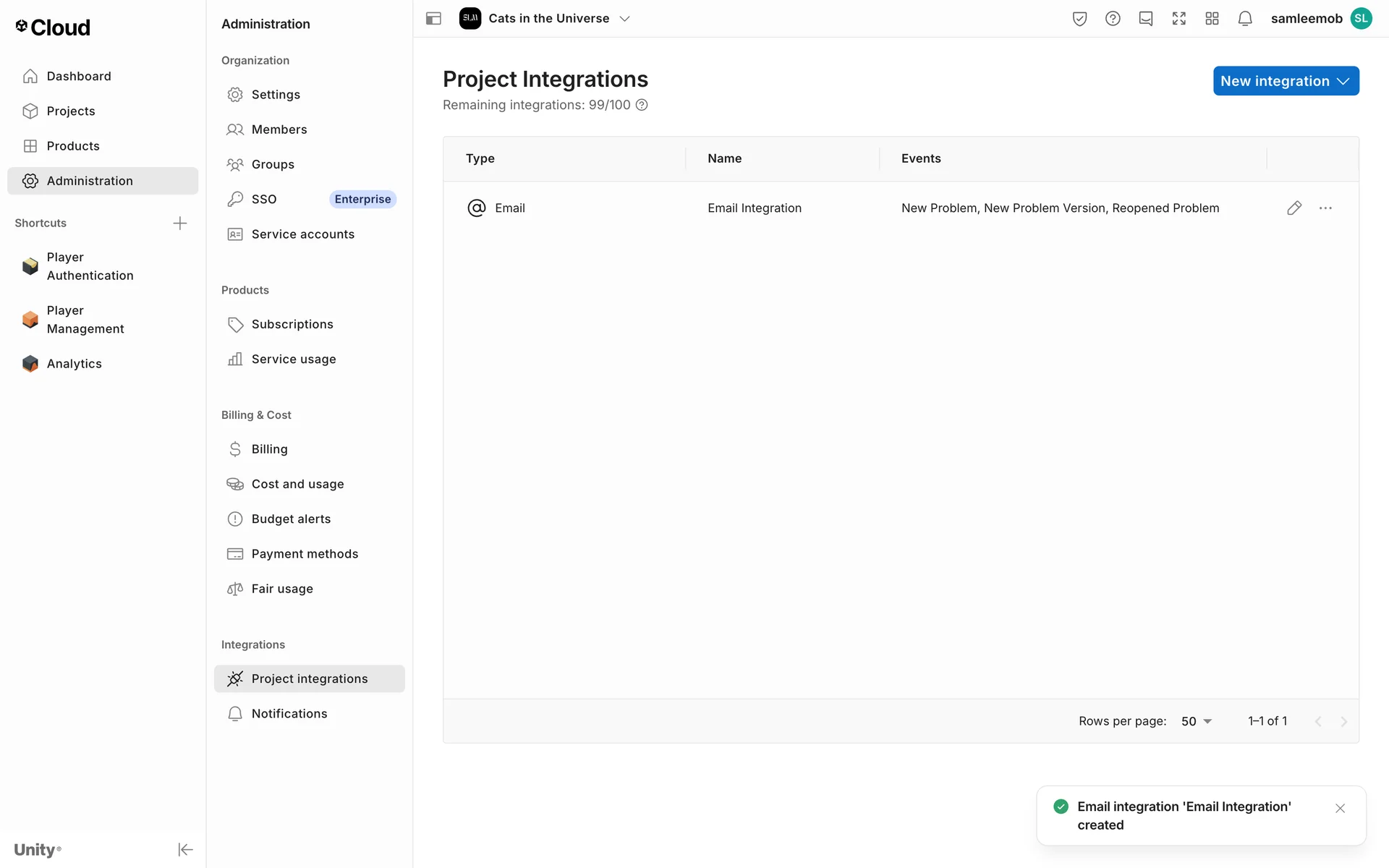Click the shield icon in top bar
The width and height of the screenshot is (1389, 868).
(1079, 19)
